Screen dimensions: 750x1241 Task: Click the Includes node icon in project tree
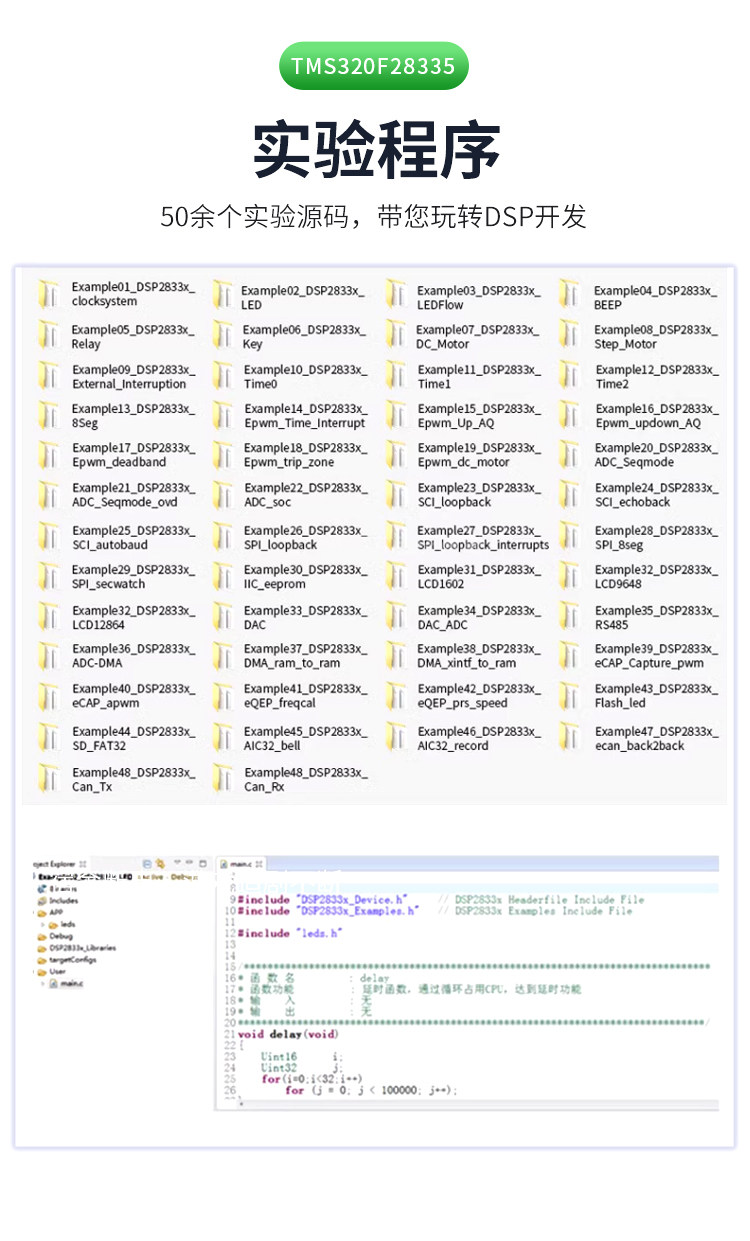coord(42,901)
